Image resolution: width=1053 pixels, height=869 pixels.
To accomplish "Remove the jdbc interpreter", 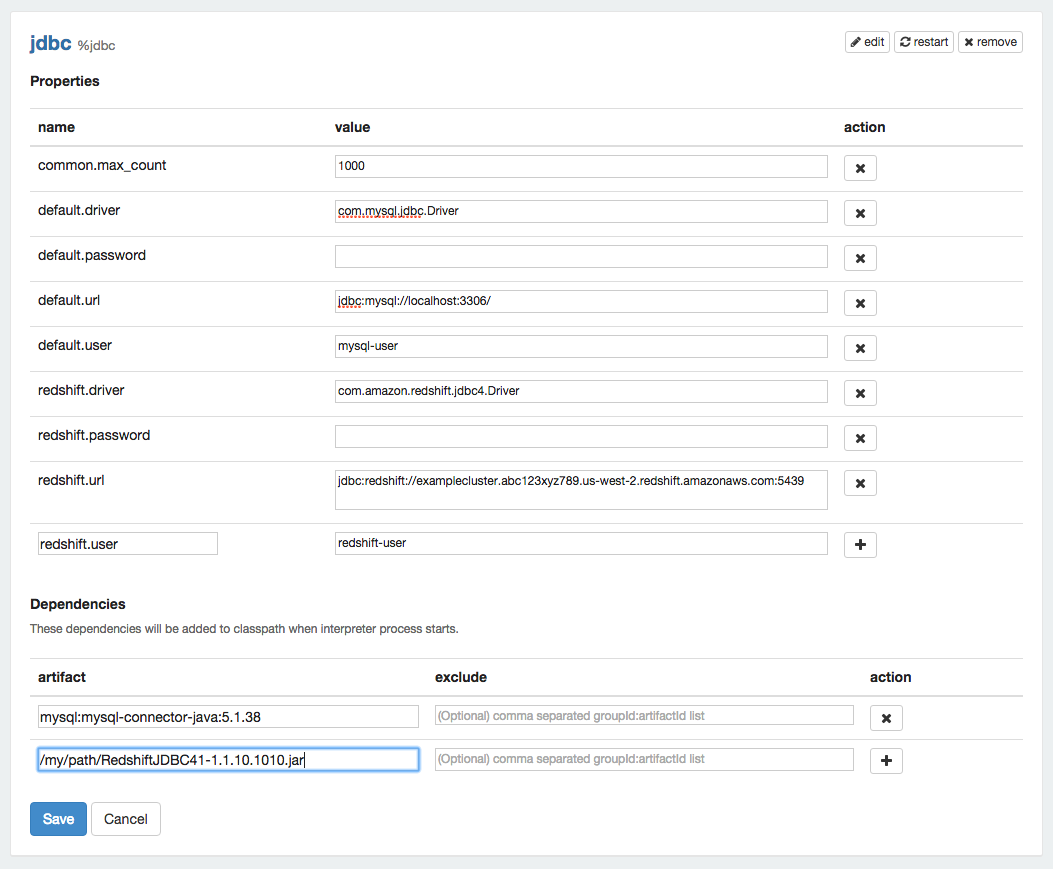I will tap(990, 42).
